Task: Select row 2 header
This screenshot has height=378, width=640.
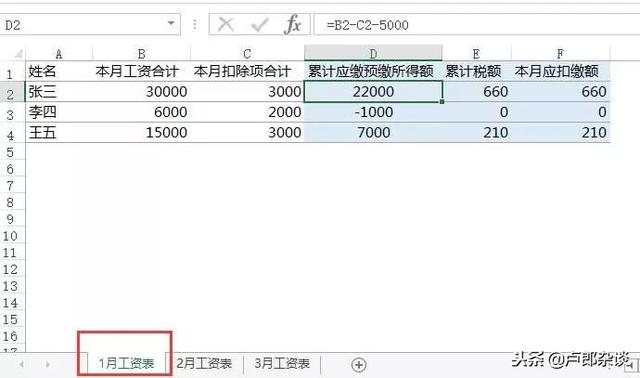Action: 11,93
